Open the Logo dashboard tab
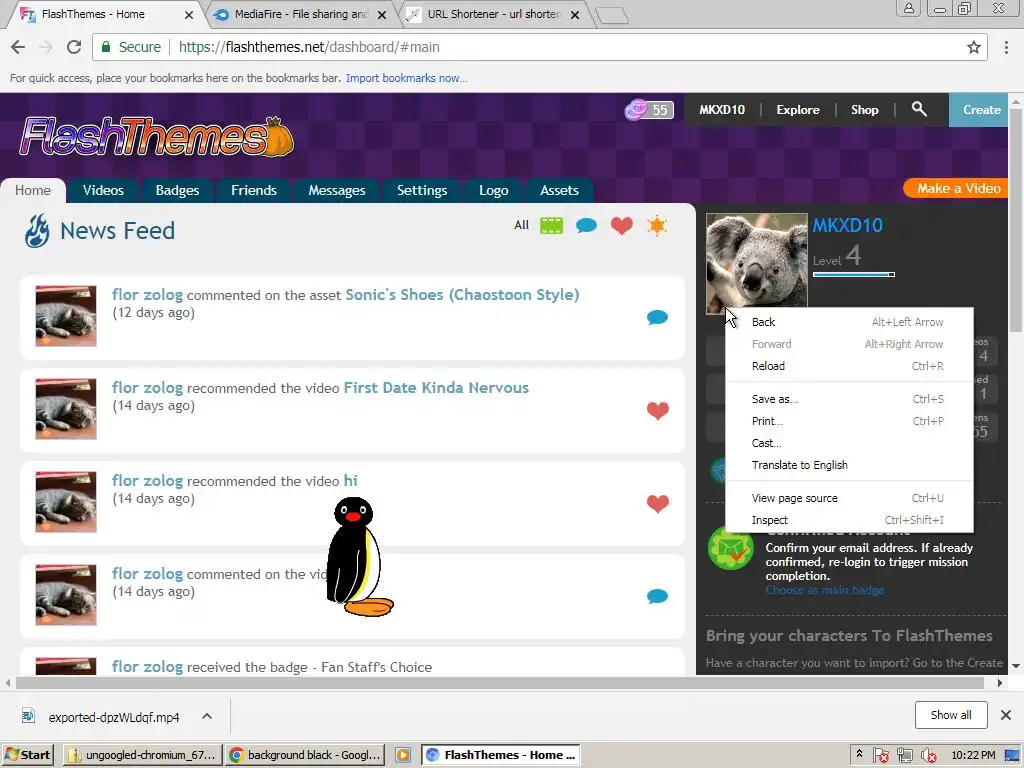This screenshot has width=1024, height=768. tap(493, 190)
